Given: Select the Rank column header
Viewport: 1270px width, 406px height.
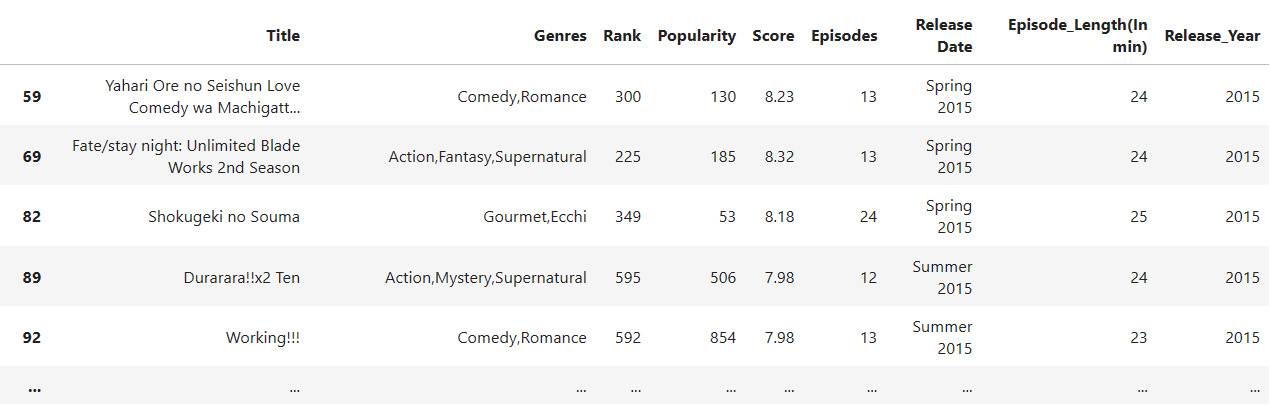Looking at the screenshot, I should (x=622, y=36).
